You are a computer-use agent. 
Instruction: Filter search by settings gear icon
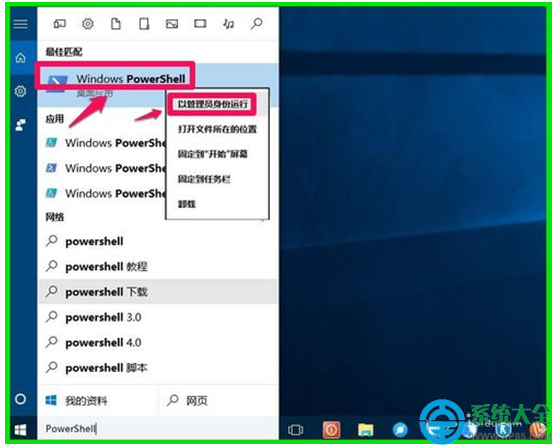tap(88, 24)
